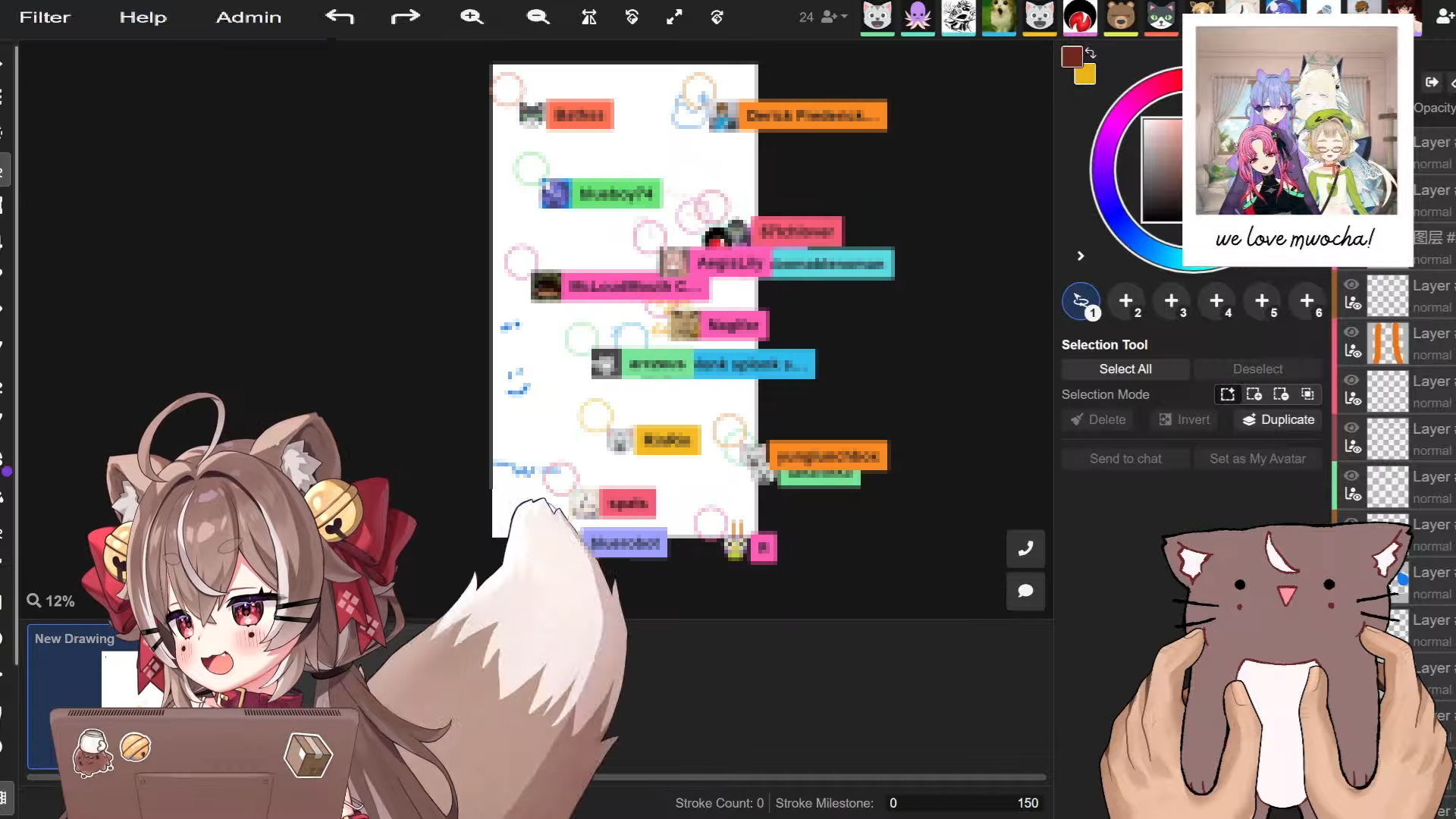Enable the subtract-from-selection mode
Image resolution: width=1456 pixels, height=819 pixels.
point(1281,394)
